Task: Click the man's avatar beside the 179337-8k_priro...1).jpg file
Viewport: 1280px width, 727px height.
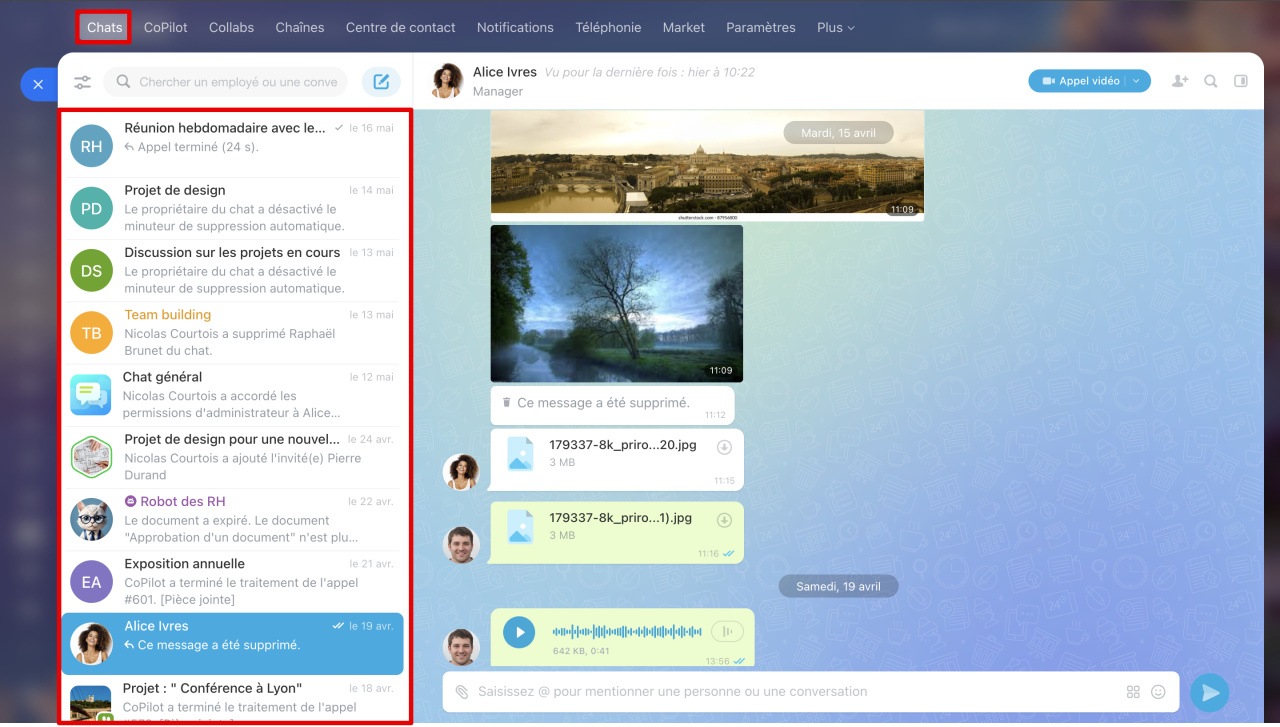Action: (x=461, y=545)
